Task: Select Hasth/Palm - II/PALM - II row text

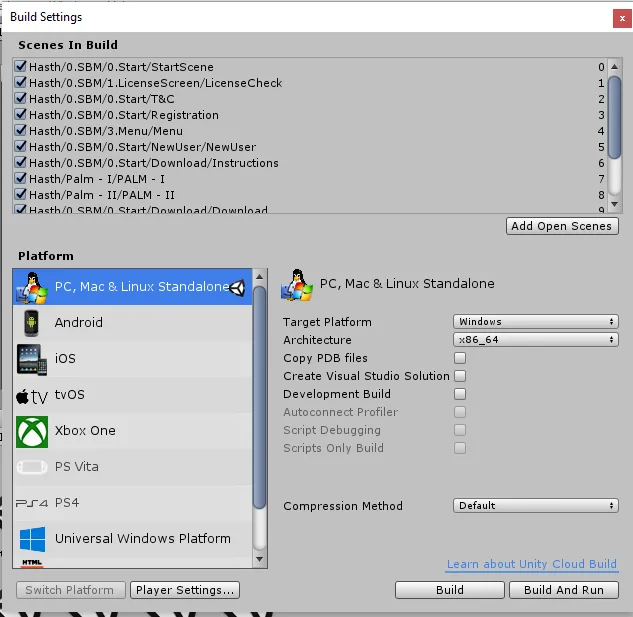Action: point(102,195)
